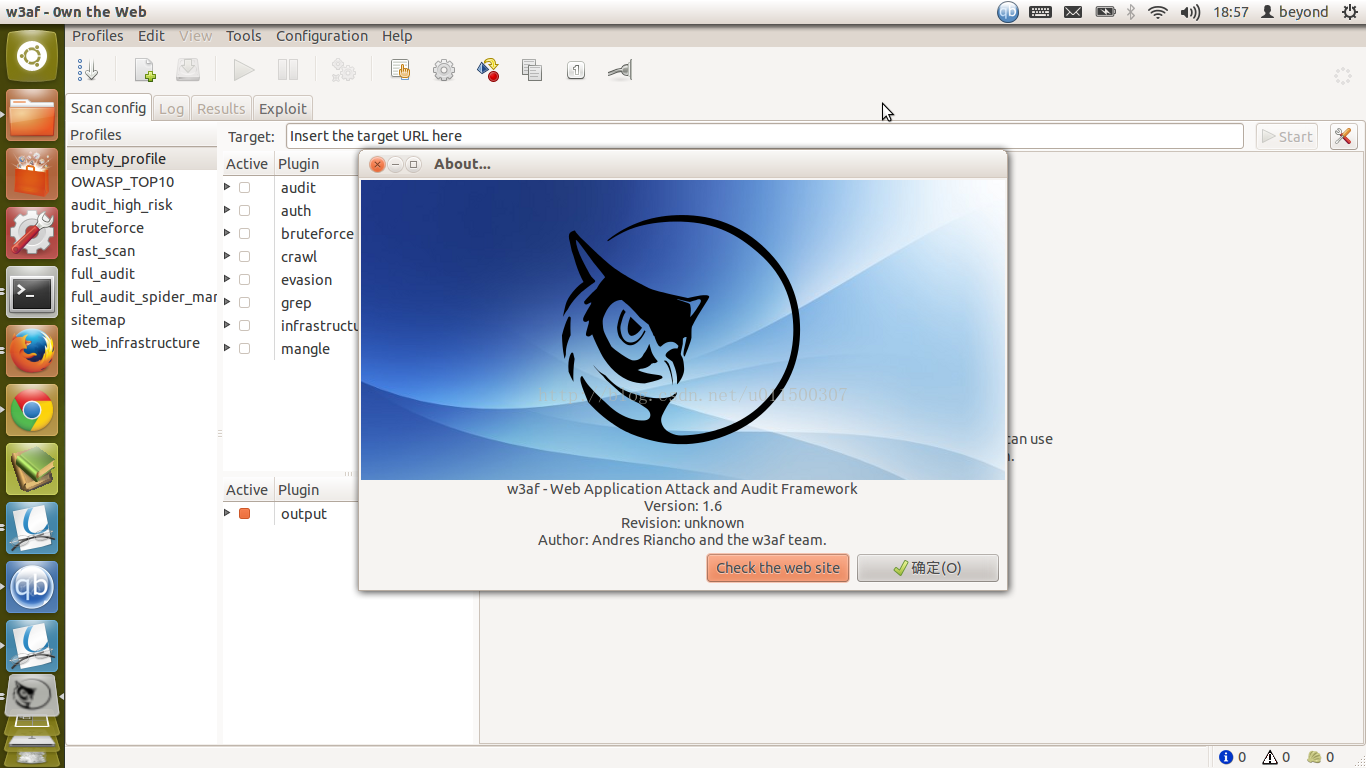Open the volume indicator in top panel
1366x768 pixels.
pos(1190,12)
